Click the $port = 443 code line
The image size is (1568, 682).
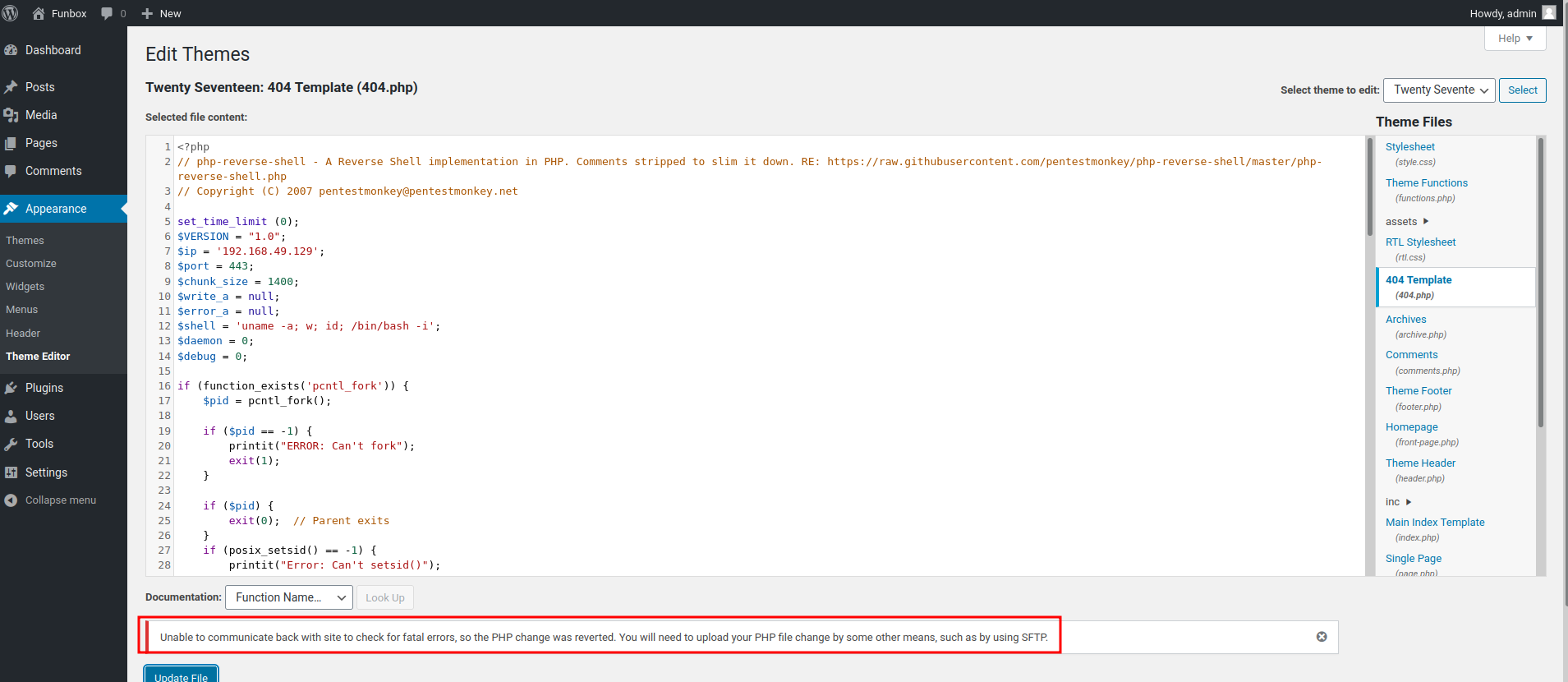tap(216, 265)
